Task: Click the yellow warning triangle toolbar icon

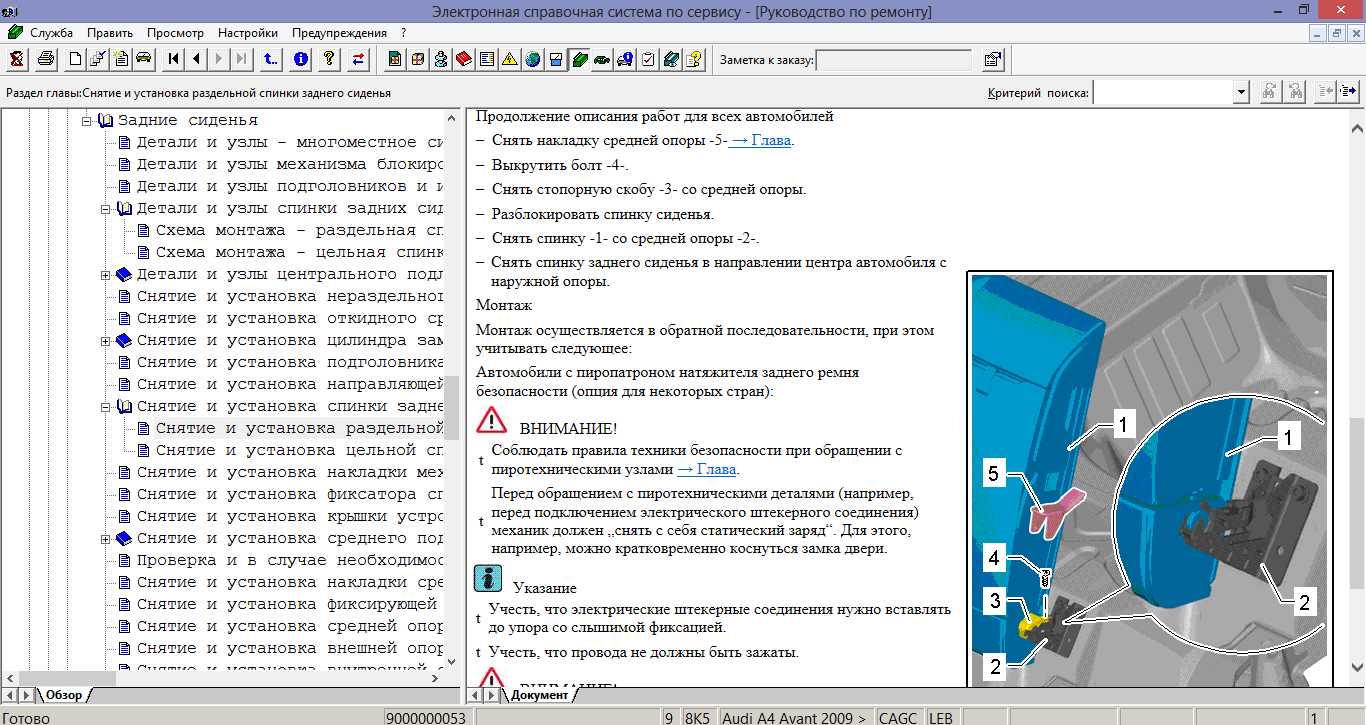Action: [x=510, y=59]
